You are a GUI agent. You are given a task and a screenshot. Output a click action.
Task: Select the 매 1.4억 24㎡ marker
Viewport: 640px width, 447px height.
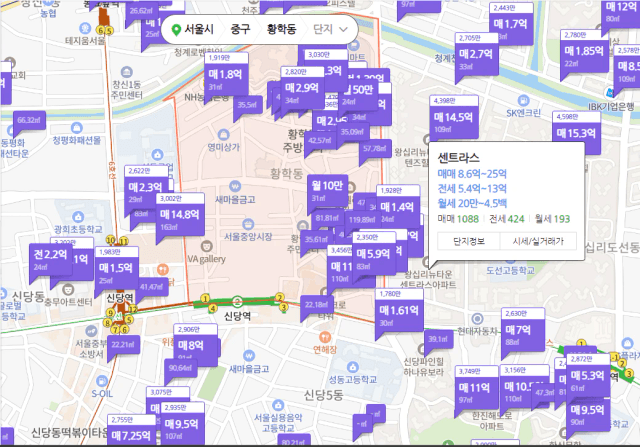tap(398, 207)
